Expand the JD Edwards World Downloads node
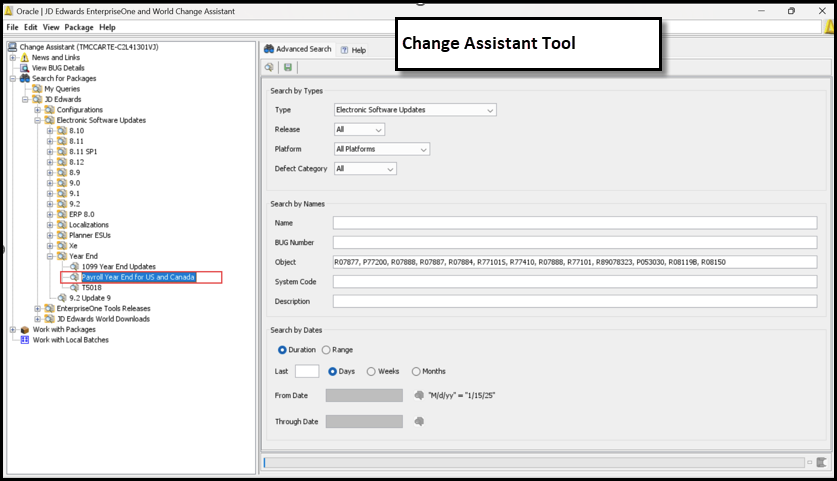 pos(37,319)
